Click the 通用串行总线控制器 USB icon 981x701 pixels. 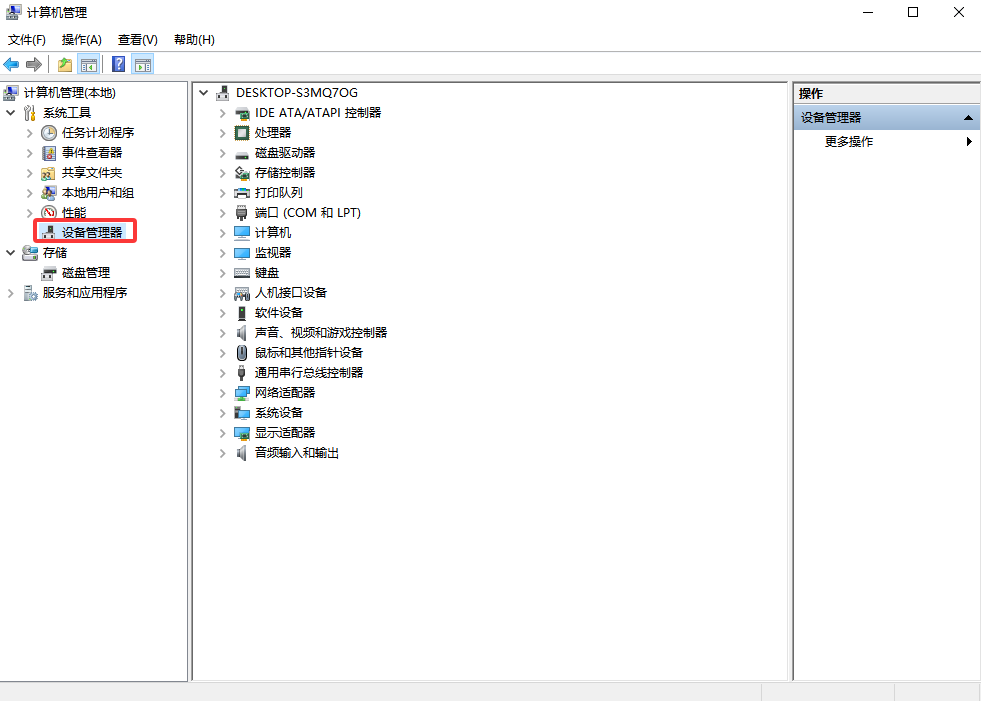[x=241, y=373]
